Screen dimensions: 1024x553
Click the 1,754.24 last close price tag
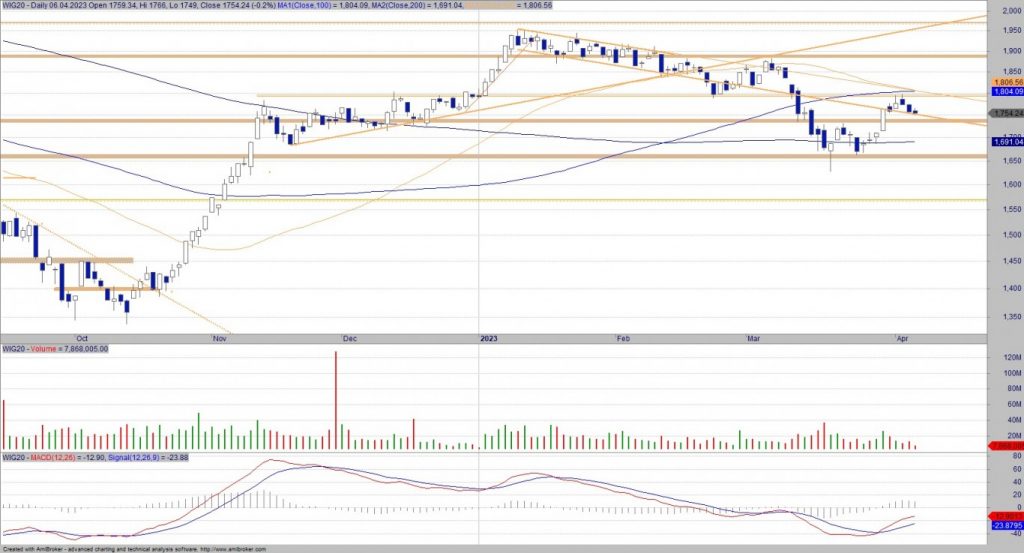point(1006,113)
